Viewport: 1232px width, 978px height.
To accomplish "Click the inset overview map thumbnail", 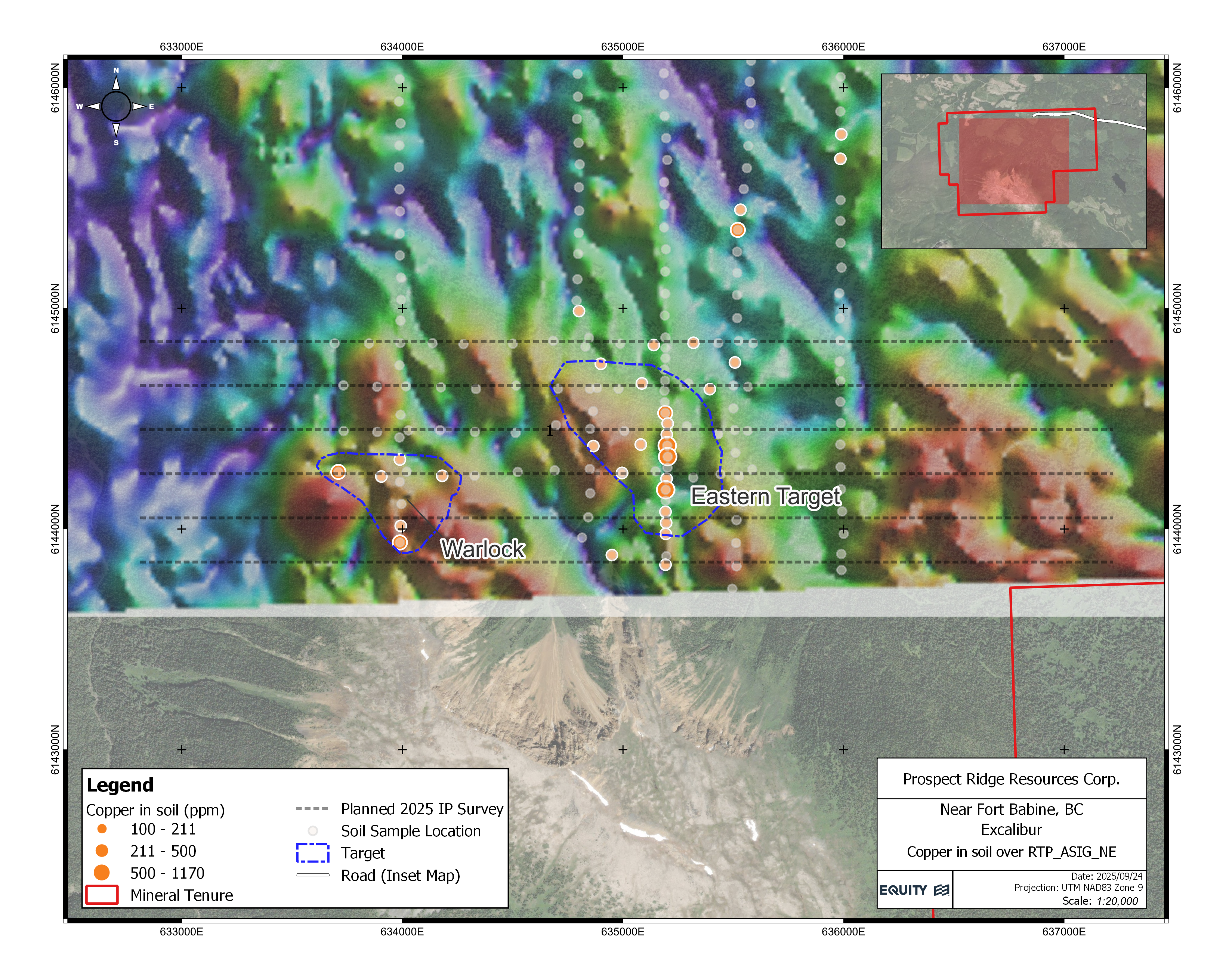I will click(1013, 161).
